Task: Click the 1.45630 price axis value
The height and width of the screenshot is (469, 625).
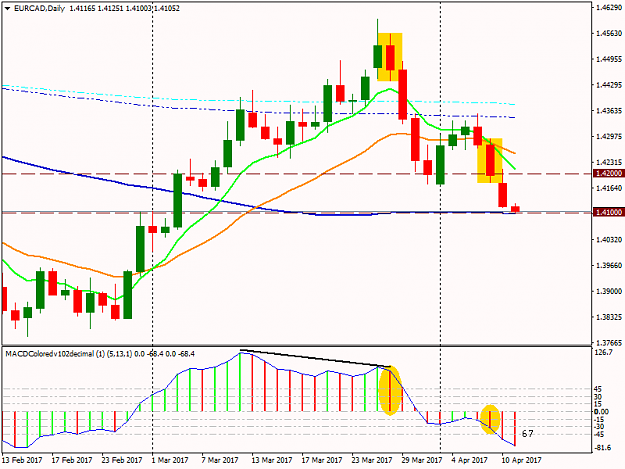Action: coord(609,33)
